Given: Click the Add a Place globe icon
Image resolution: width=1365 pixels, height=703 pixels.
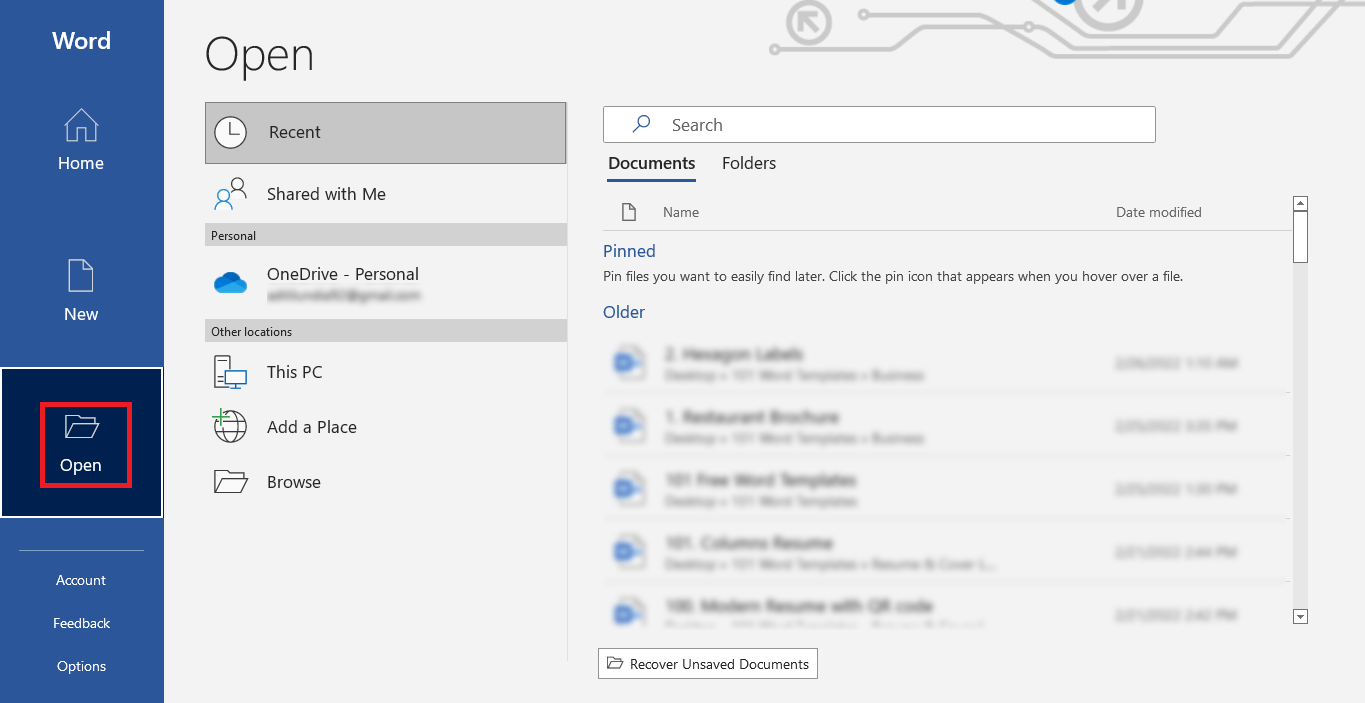Looking at the screenshot, I should point(230,426).
